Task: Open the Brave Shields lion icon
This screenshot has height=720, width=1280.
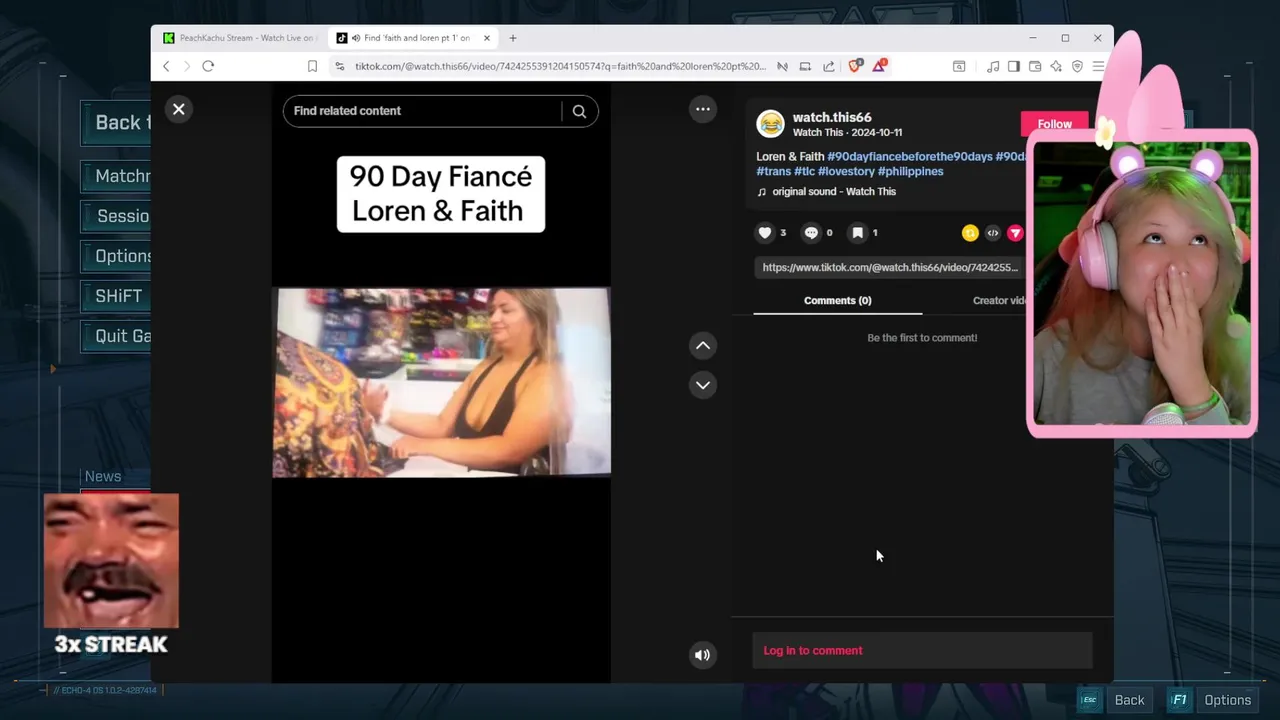Action: click(x=855, y=66)
